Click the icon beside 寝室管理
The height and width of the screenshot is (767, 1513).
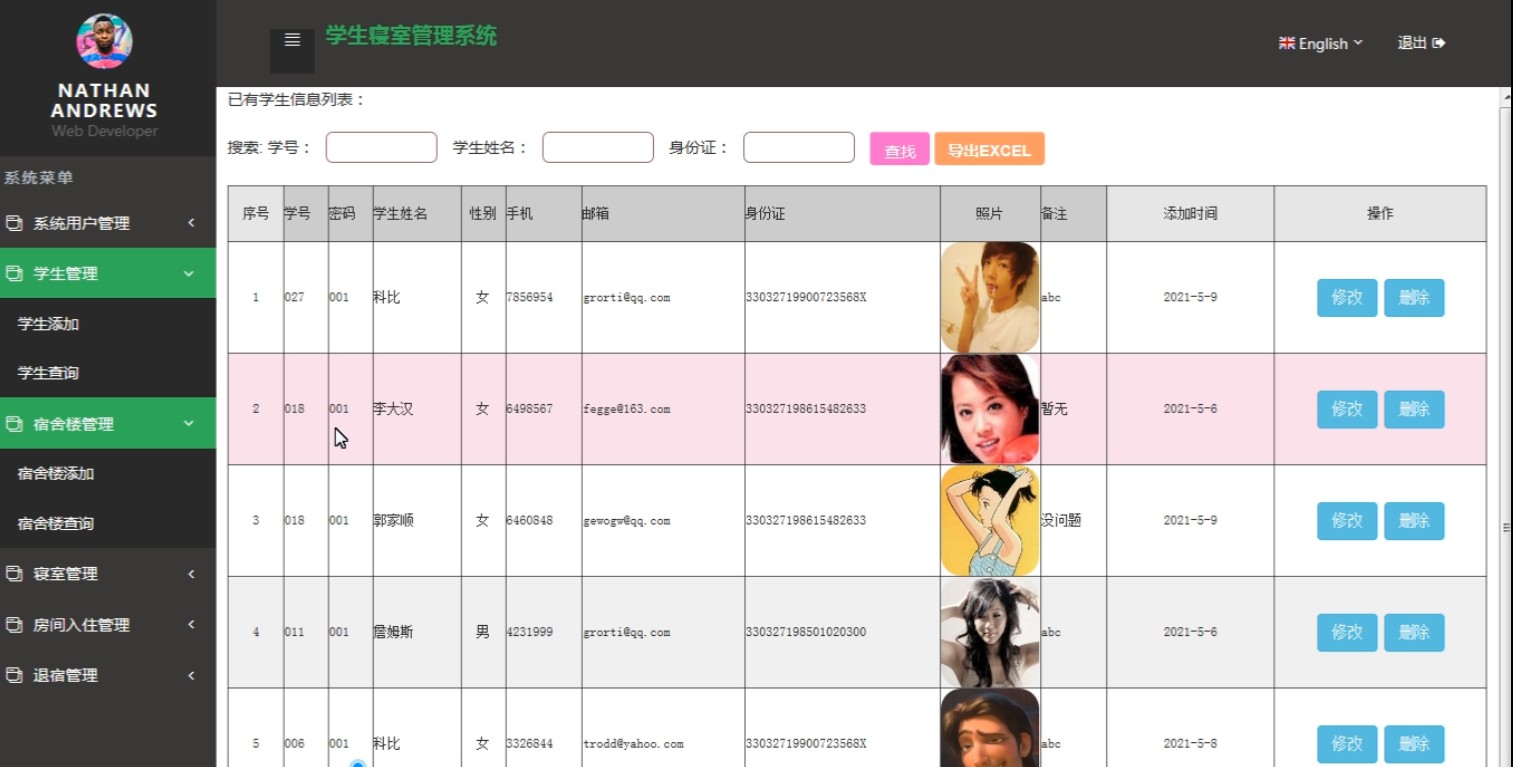tap(14, 574)
